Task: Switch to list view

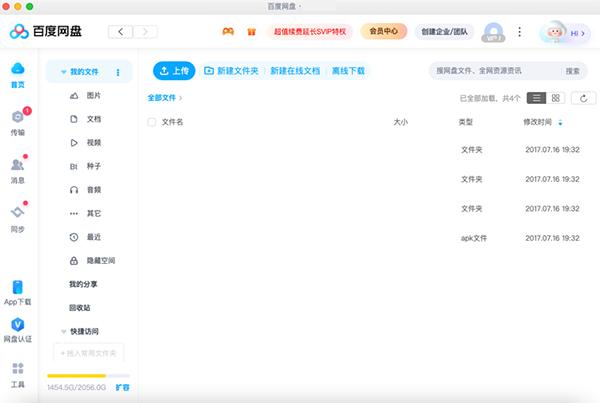Action: (x=536, y=98)
